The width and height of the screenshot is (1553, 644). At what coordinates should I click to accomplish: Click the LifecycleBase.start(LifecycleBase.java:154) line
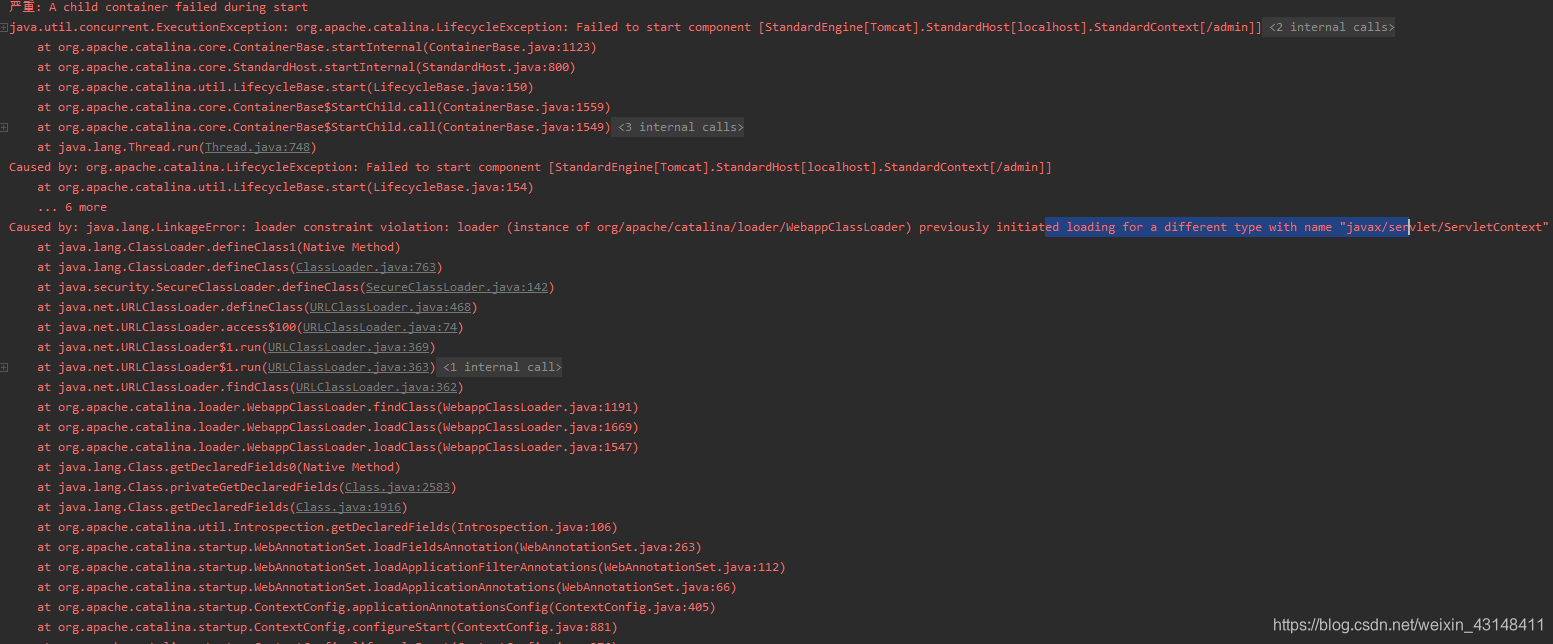[285, 187]
